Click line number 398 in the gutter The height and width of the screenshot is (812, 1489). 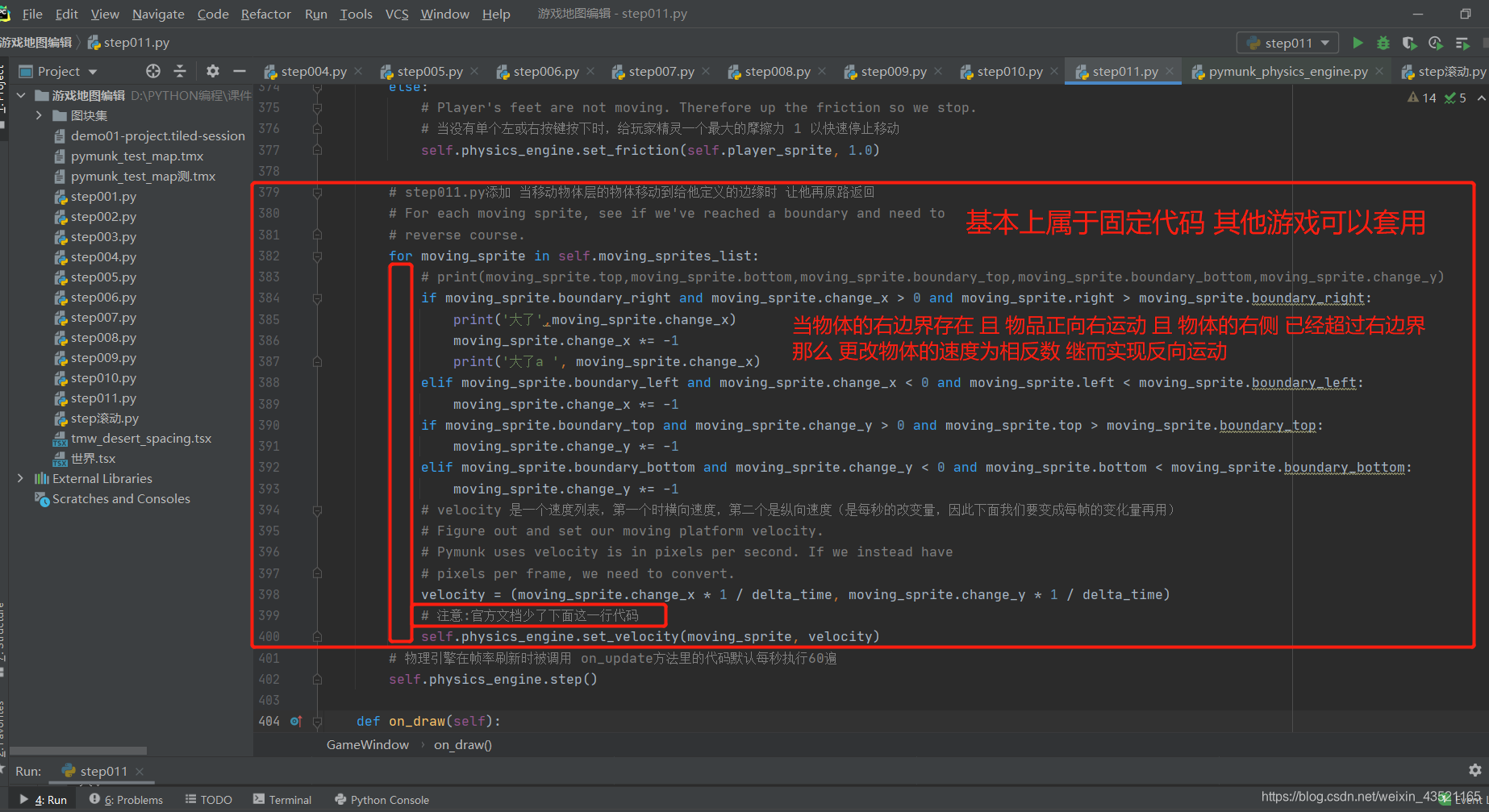click(x=269, y=594)
